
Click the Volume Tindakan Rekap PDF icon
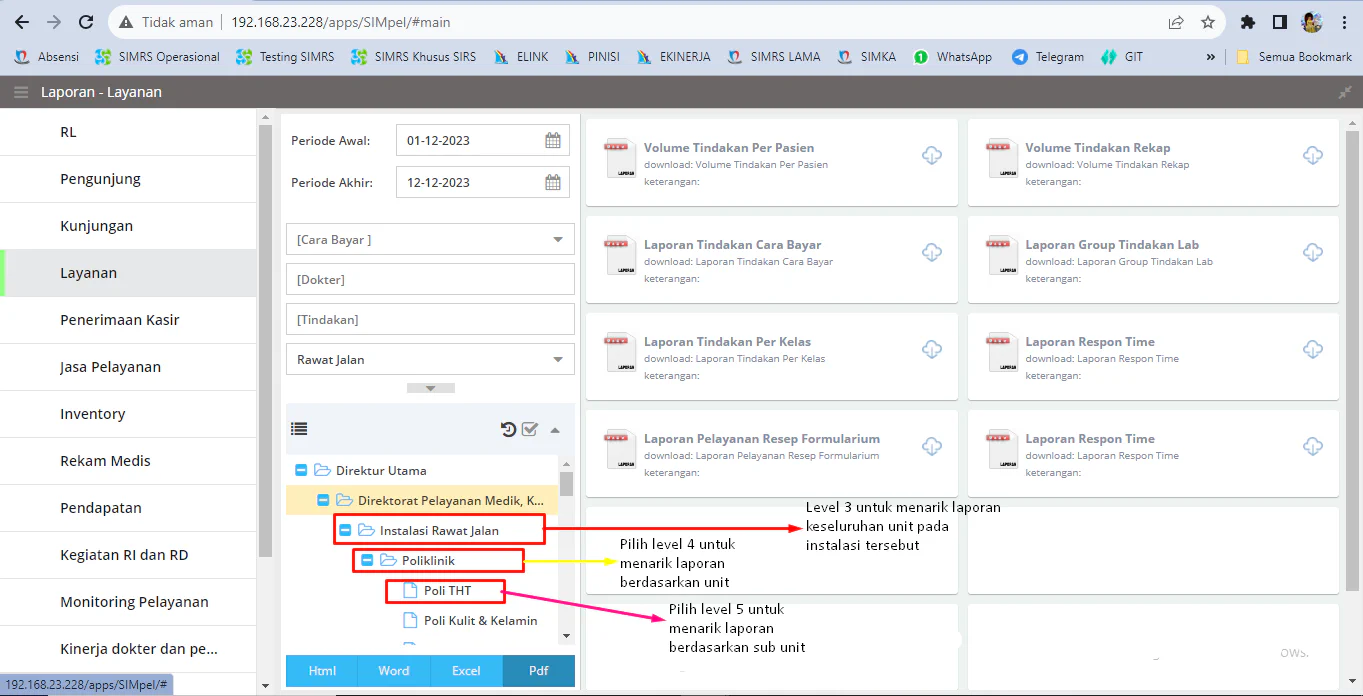pos(1001,159)
